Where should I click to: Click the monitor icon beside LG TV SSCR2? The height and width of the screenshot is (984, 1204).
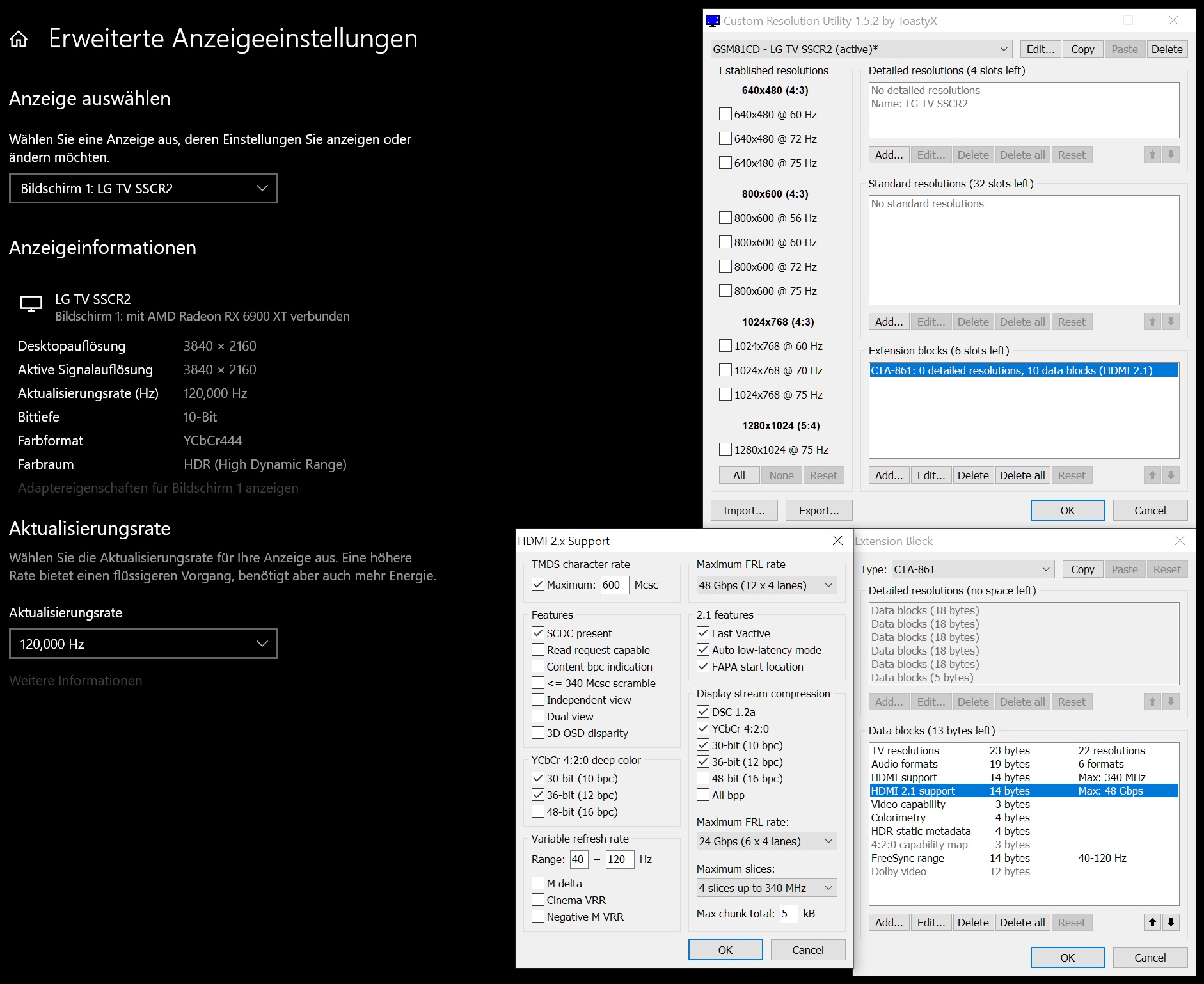(31, 303)
